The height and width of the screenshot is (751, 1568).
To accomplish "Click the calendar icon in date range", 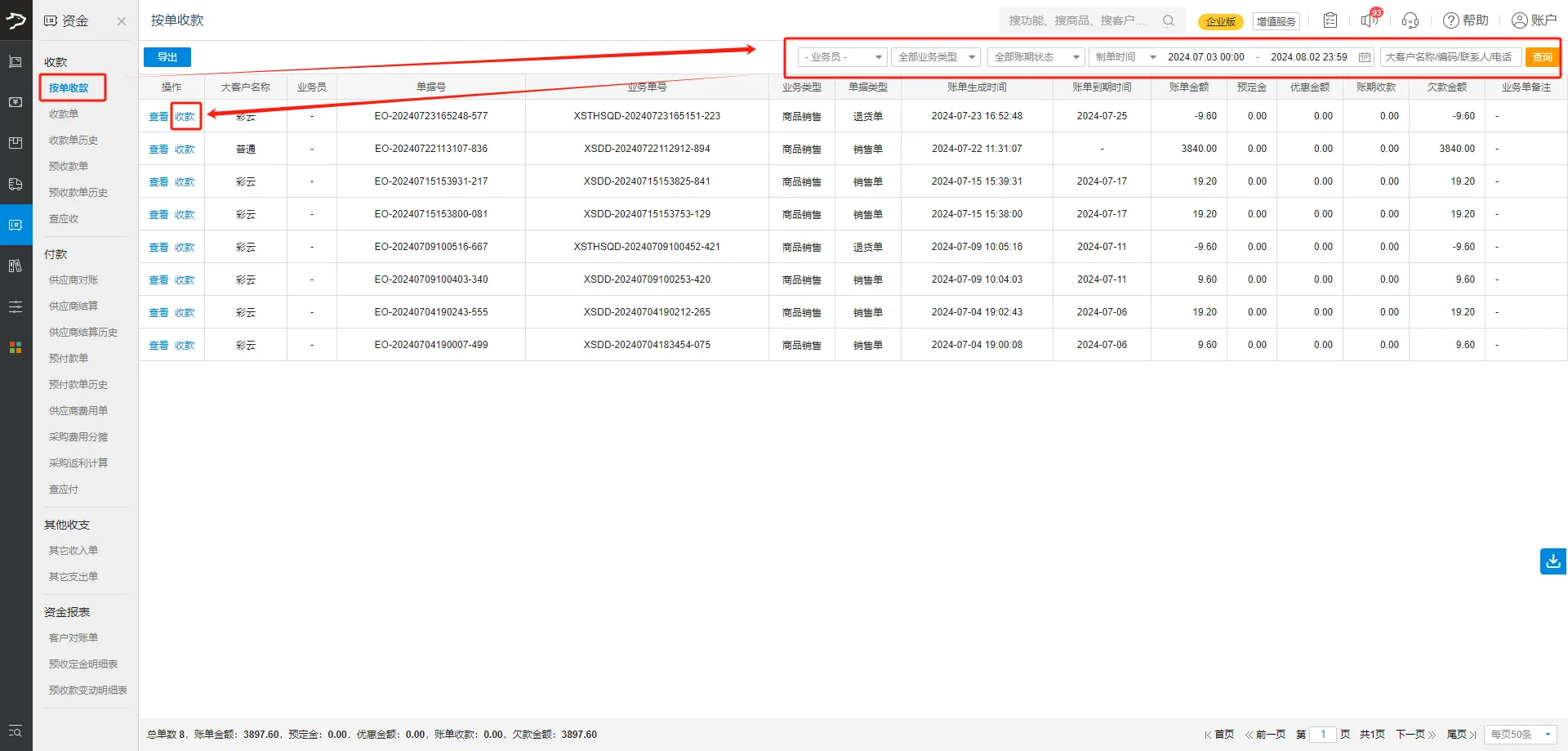I will point(1364,57).
